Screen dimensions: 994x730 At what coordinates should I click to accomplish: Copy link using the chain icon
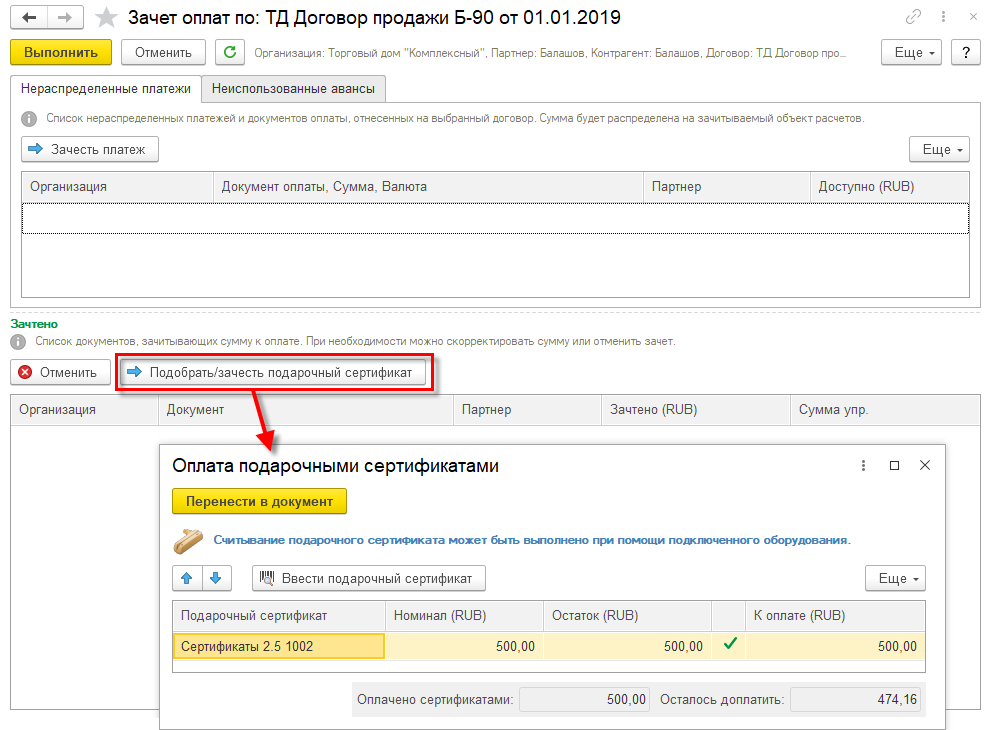click(x=913, y=17)
